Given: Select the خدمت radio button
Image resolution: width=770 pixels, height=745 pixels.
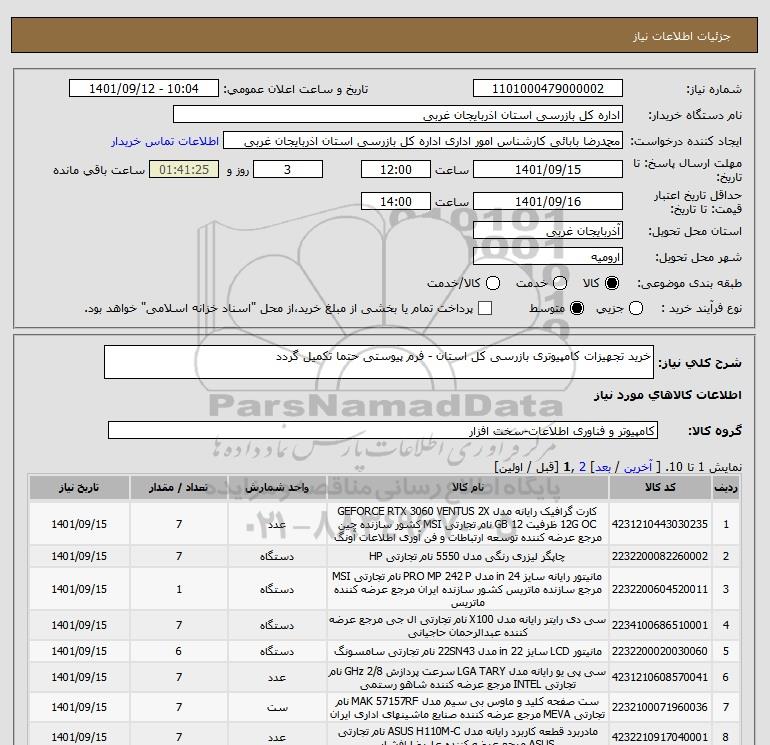Looking at the screenshot, I should (560, 283).
